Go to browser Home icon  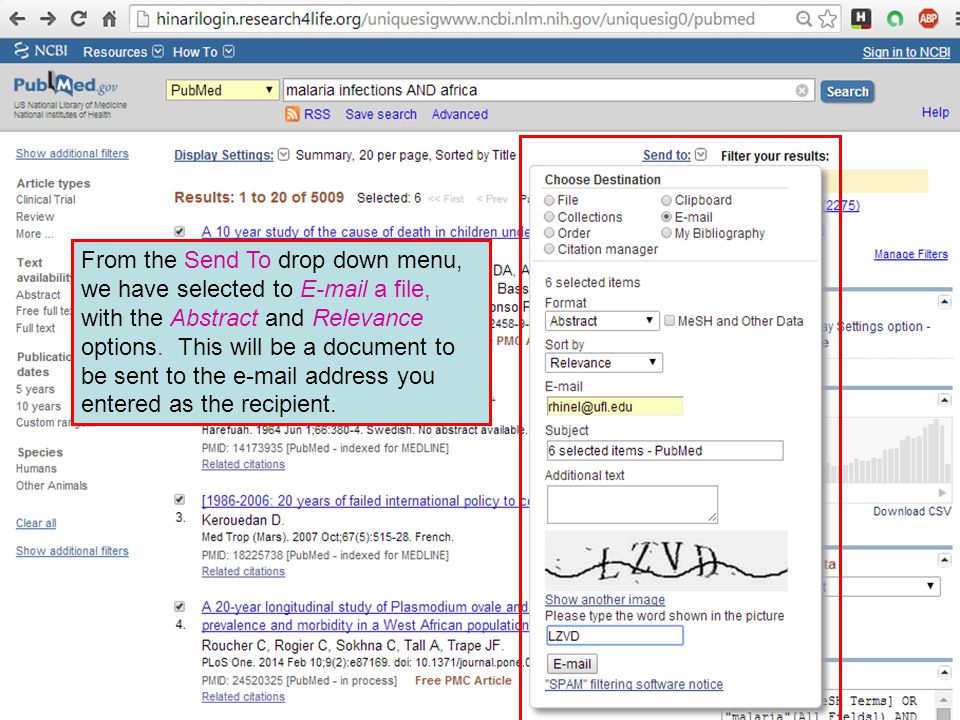click(x=109, y=19)
